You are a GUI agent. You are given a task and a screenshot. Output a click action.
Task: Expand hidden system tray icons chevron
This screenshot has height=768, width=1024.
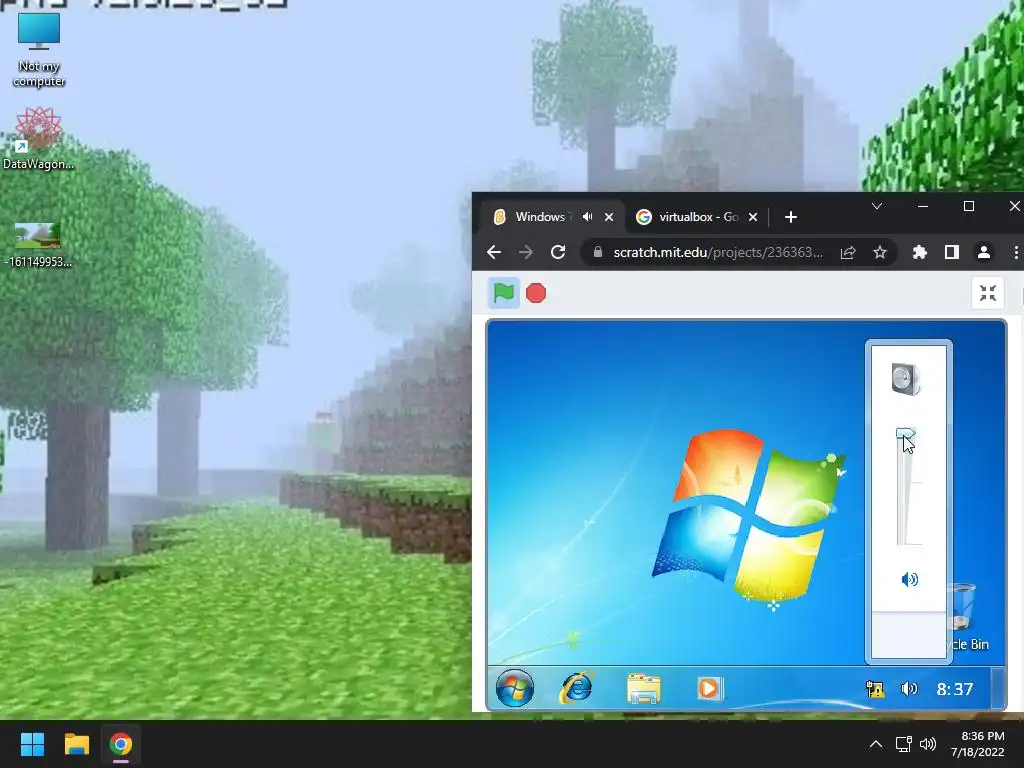[x=876, y=744]
